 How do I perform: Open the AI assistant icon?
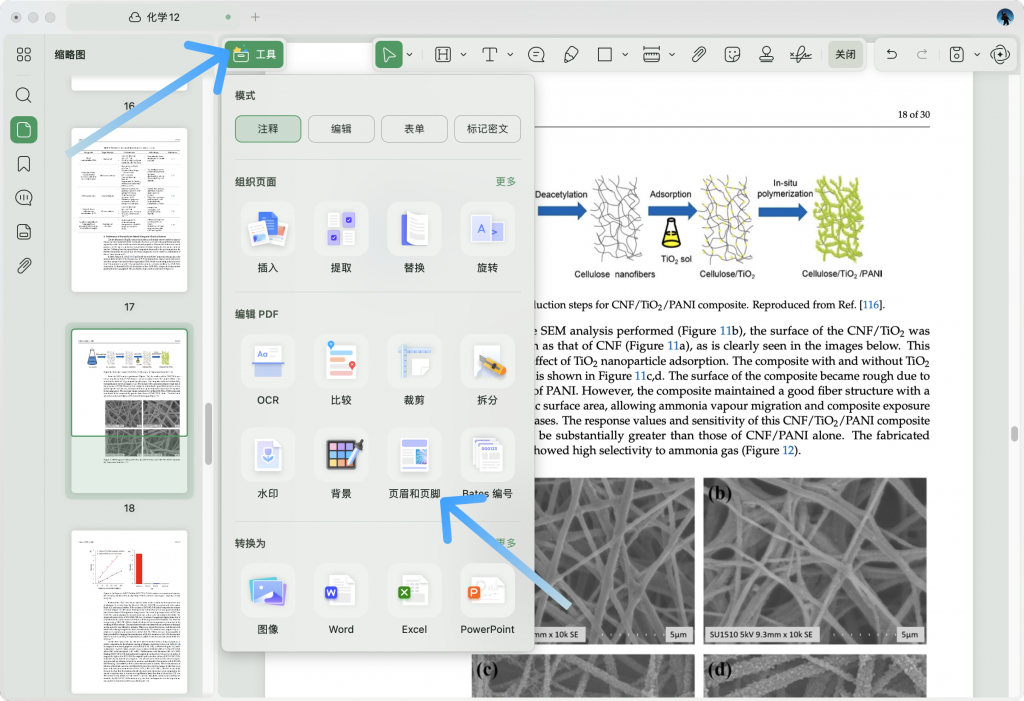pos(1000,55)
